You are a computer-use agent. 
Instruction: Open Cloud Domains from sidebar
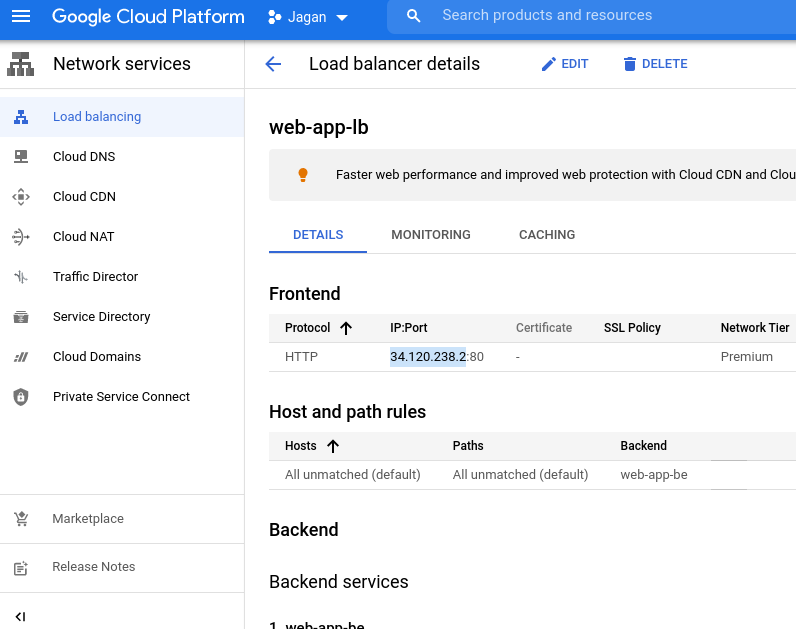click(122, 357)
